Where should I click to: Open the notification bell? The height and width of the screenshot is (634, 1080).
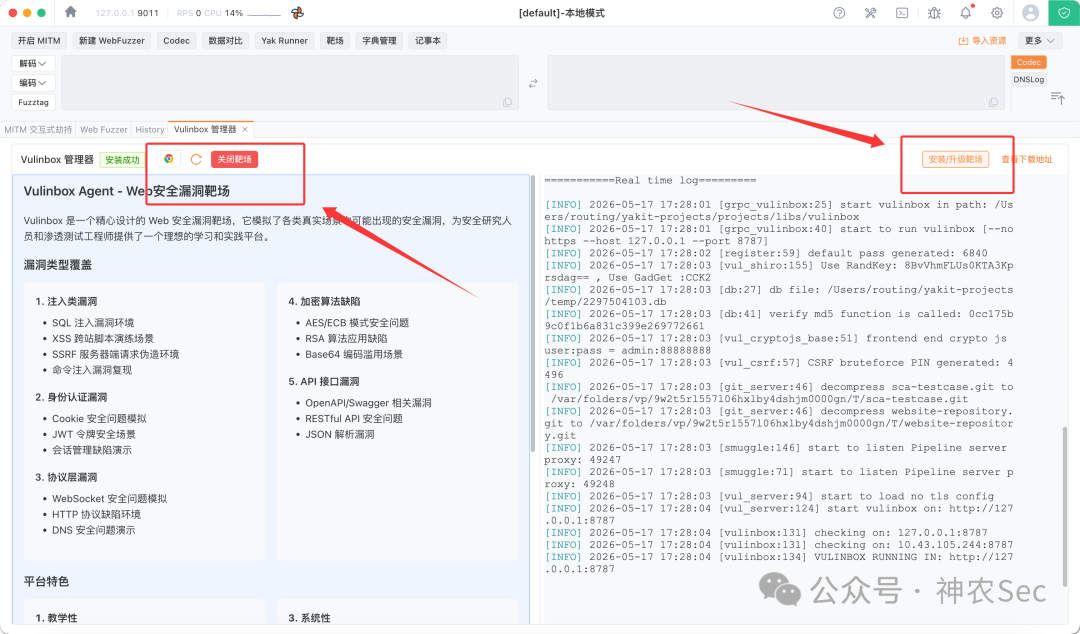(966, 12)
